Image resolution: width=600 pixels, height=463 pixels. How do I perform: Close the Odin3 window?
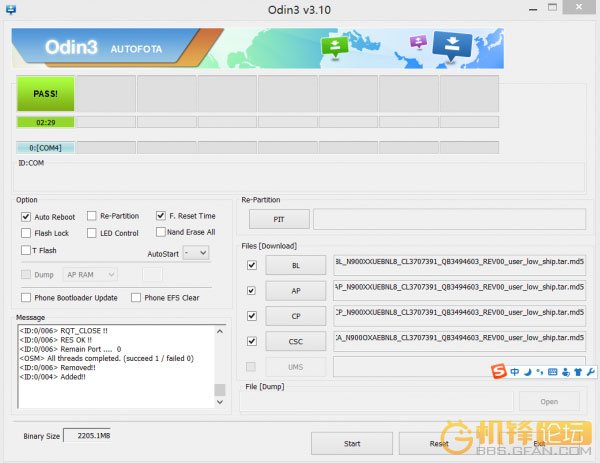point(579,7)
